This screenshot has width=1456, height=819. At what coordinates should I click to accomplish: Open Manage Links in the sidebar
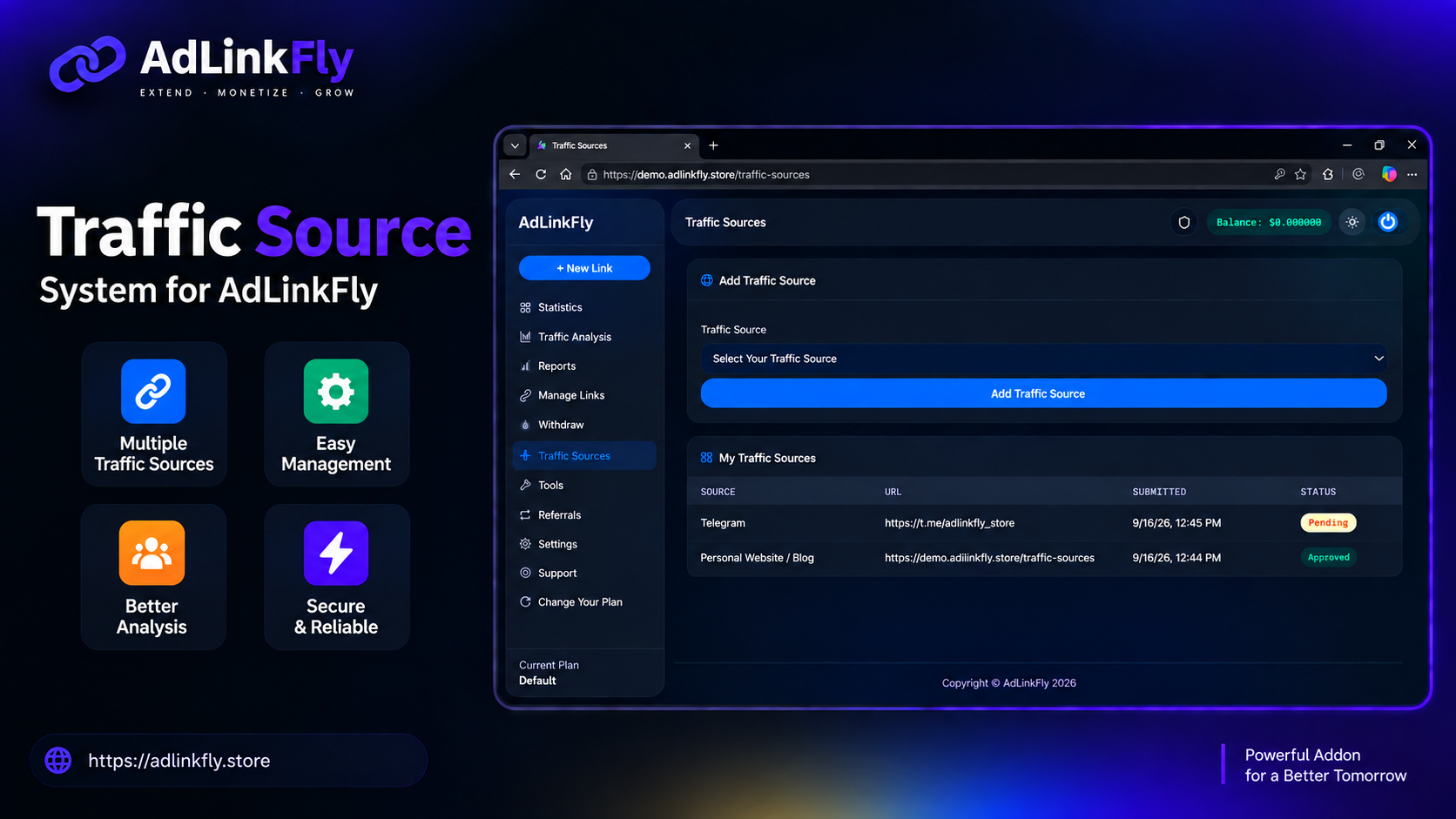[x=584, y=395]
